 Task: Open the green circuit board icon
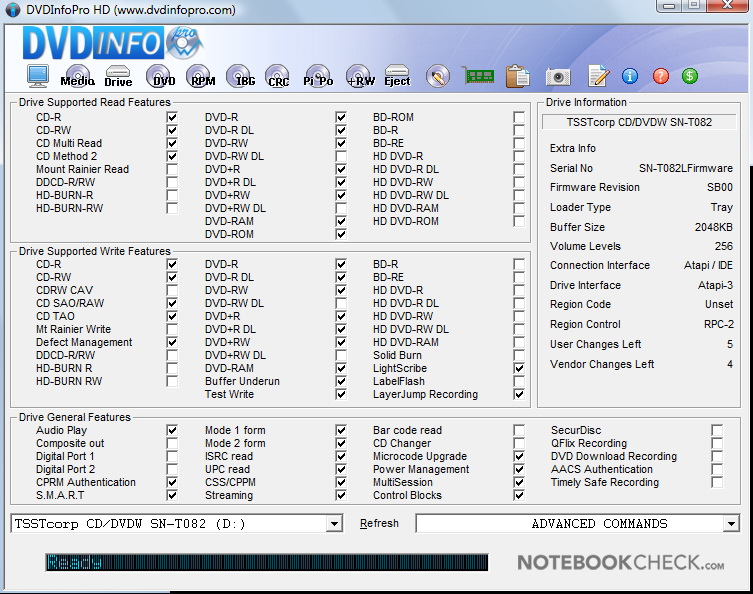point(479,76)
